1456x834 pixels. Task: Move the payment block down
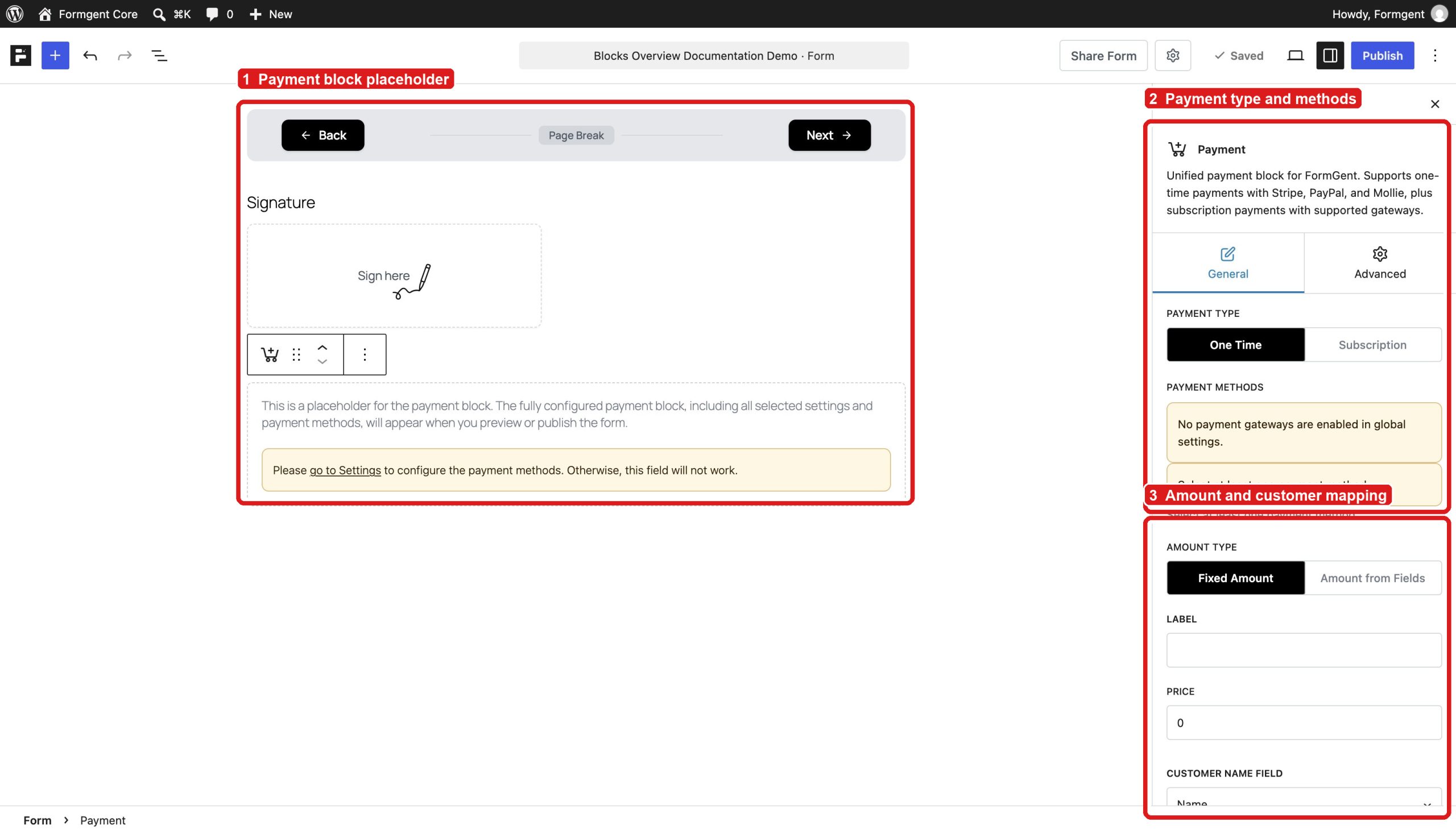(322, 362)
